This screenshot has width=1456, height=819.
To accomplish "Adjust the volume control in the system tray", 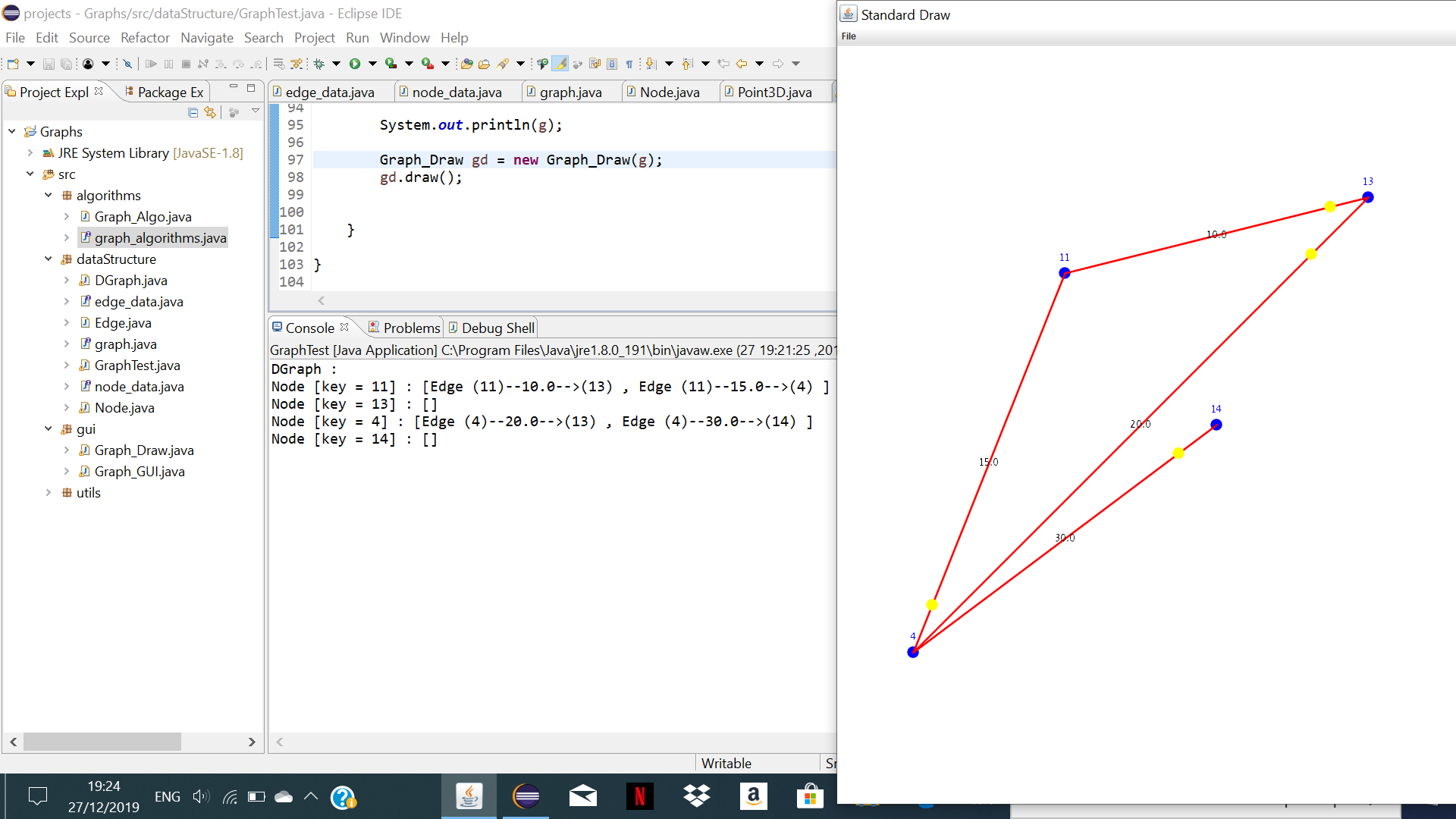I will 200,795.
